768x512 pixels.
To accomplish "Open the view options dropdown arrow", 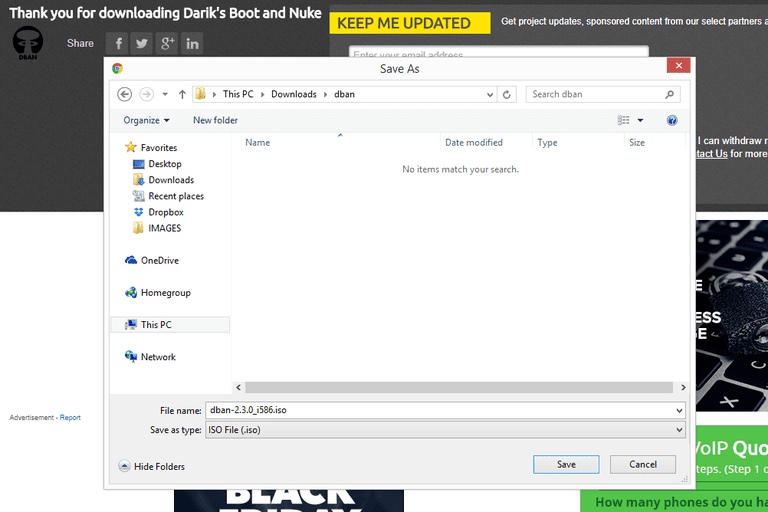I will (640, 120).
